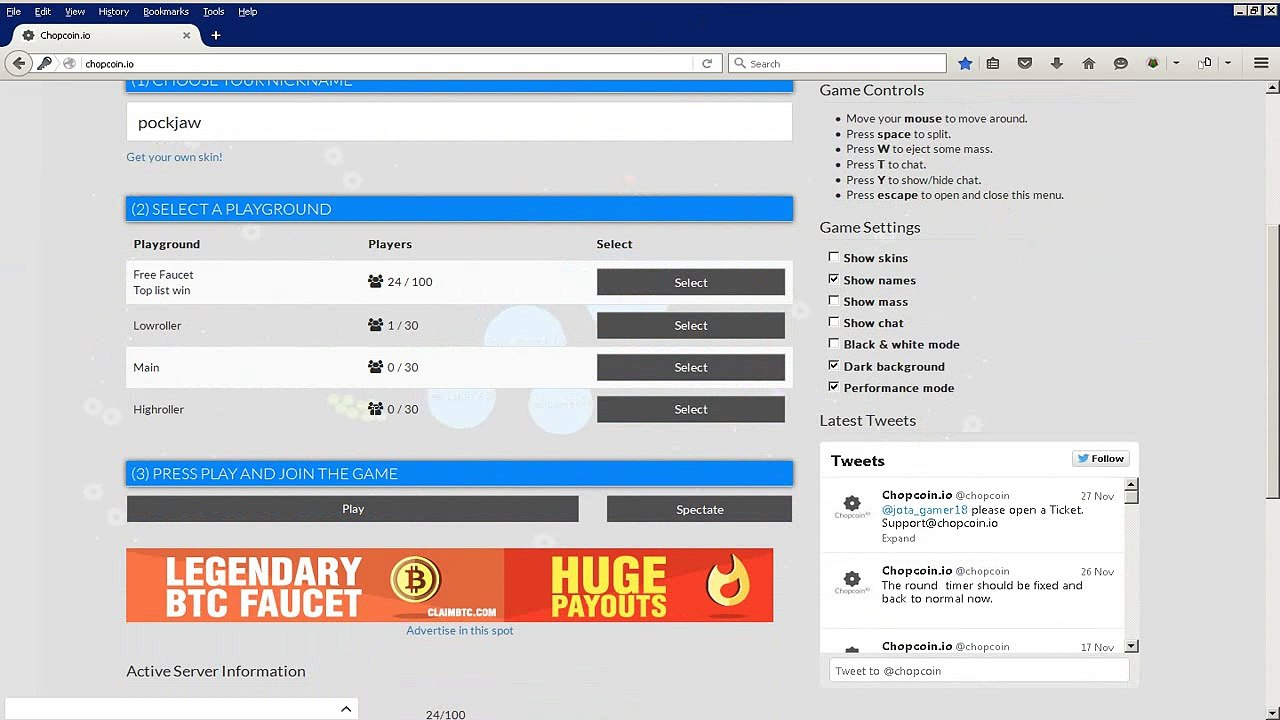This screenshot has height=720, width=1280.
Task: Click the clipboard extension icon in toolbar
Action: pyautogui.click(x=1205, y=63)
